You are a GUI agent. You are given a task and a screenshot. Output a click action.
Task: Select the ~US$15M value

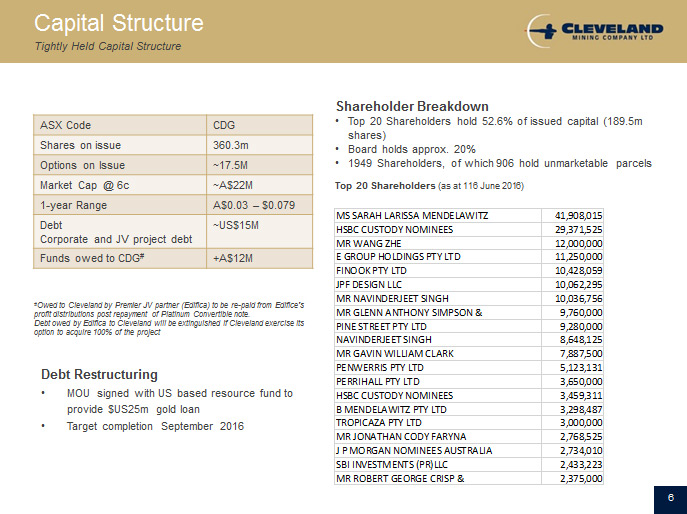click(x=236, y=225)
